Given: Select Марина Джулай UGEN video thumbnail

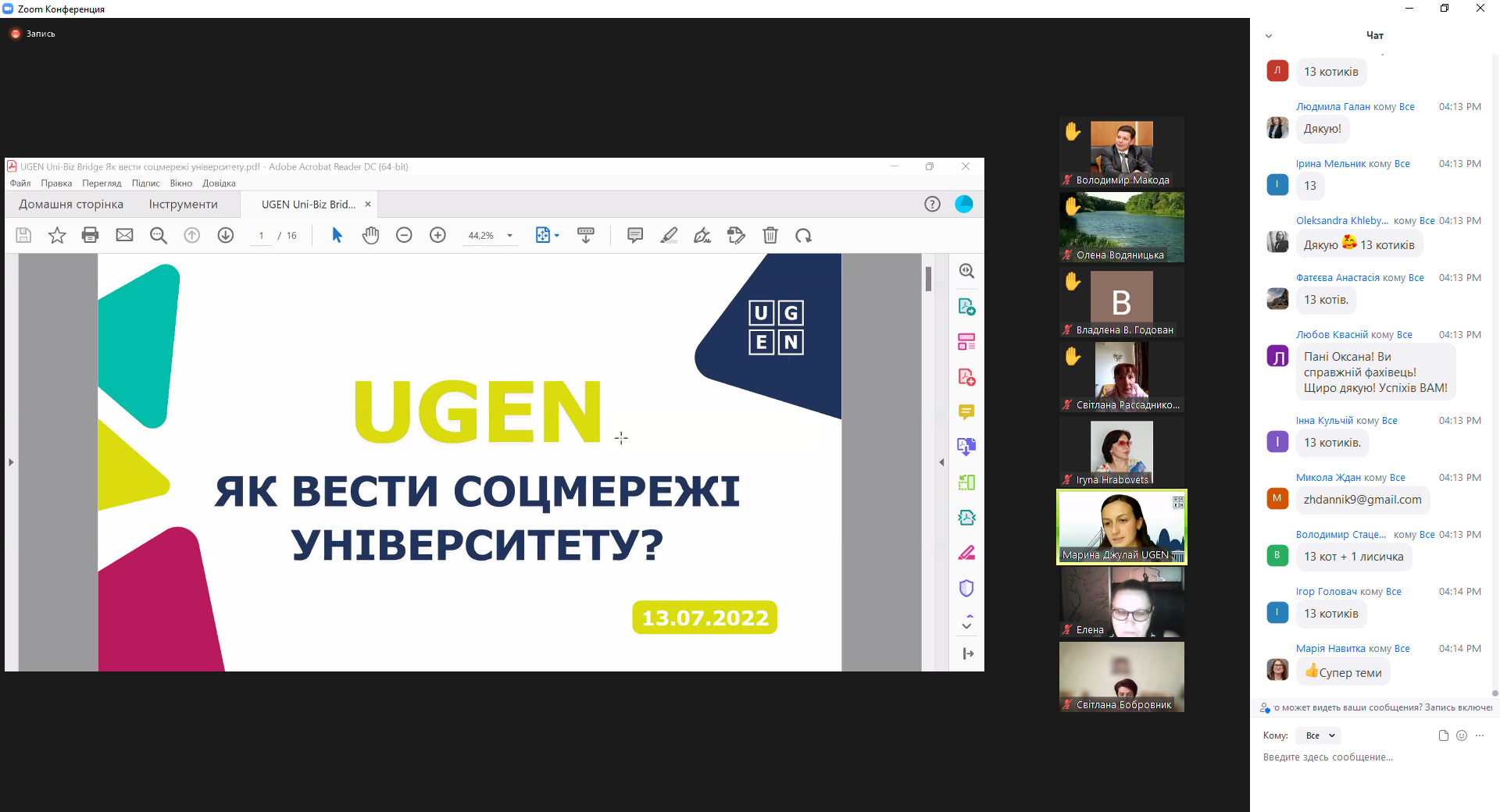Looking at the screenshot, I should point(1122,527).
